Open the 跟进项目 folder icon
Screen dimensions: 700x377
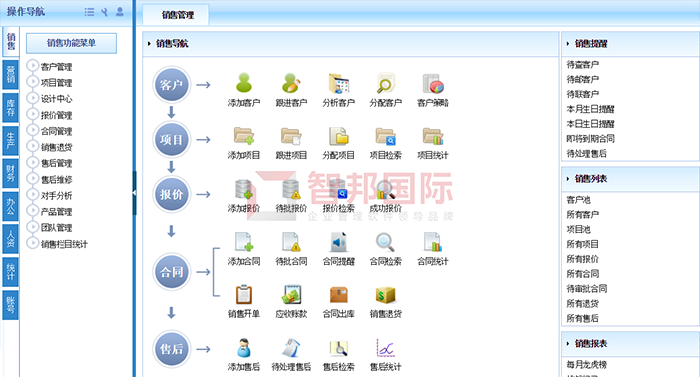click(291, 136)
